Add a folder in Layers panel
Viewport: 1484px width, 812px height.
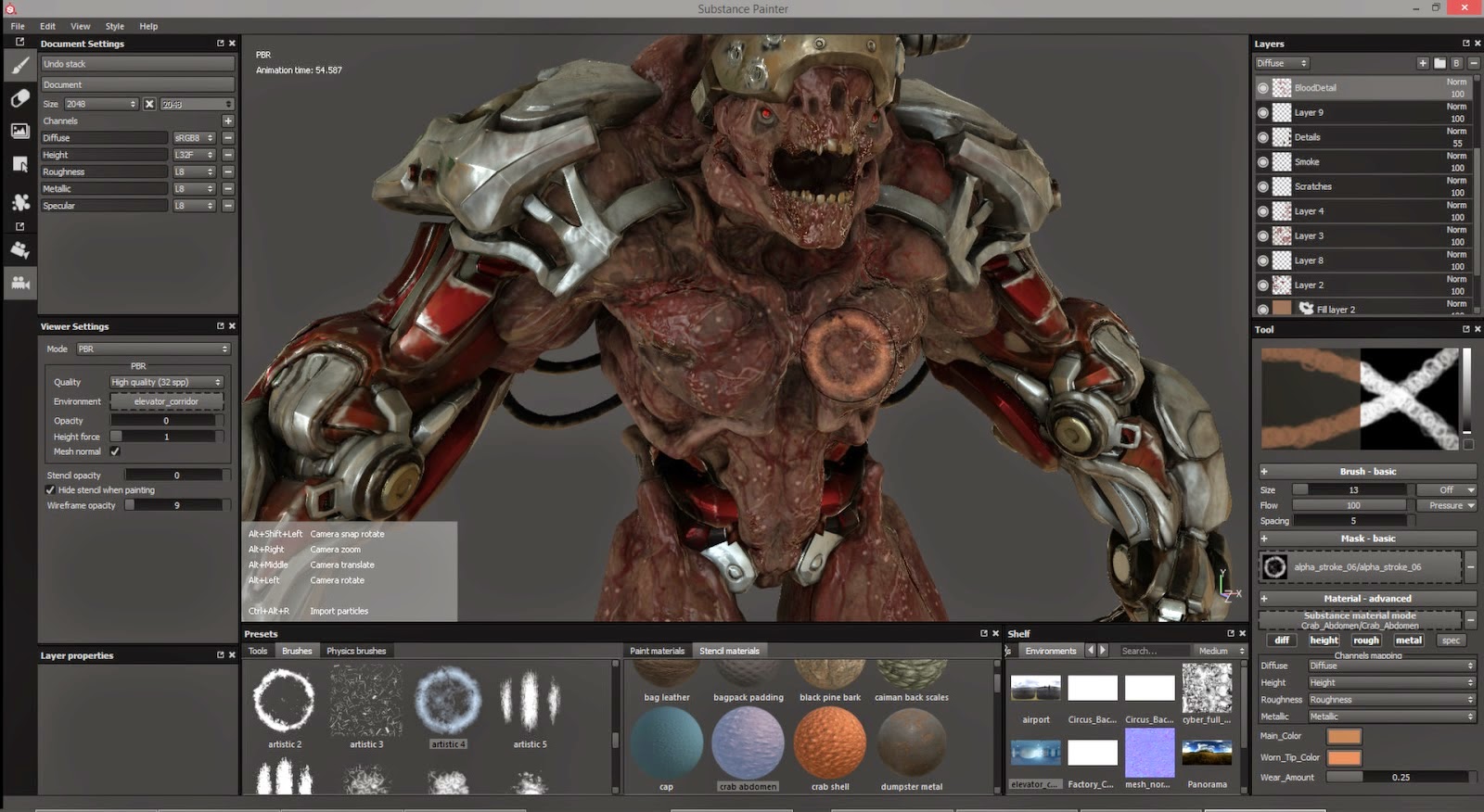pos(1439,63)
